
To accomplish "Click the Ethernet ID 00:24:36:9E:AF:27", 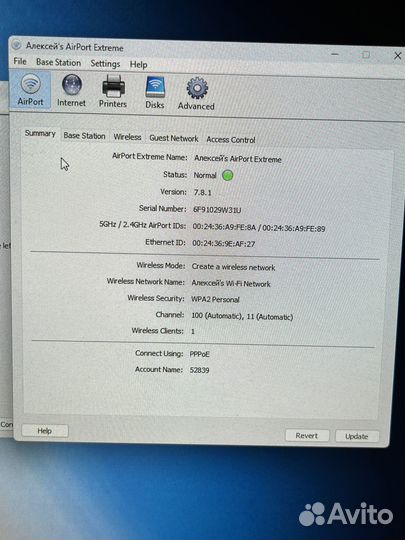I will click(224, 244).
